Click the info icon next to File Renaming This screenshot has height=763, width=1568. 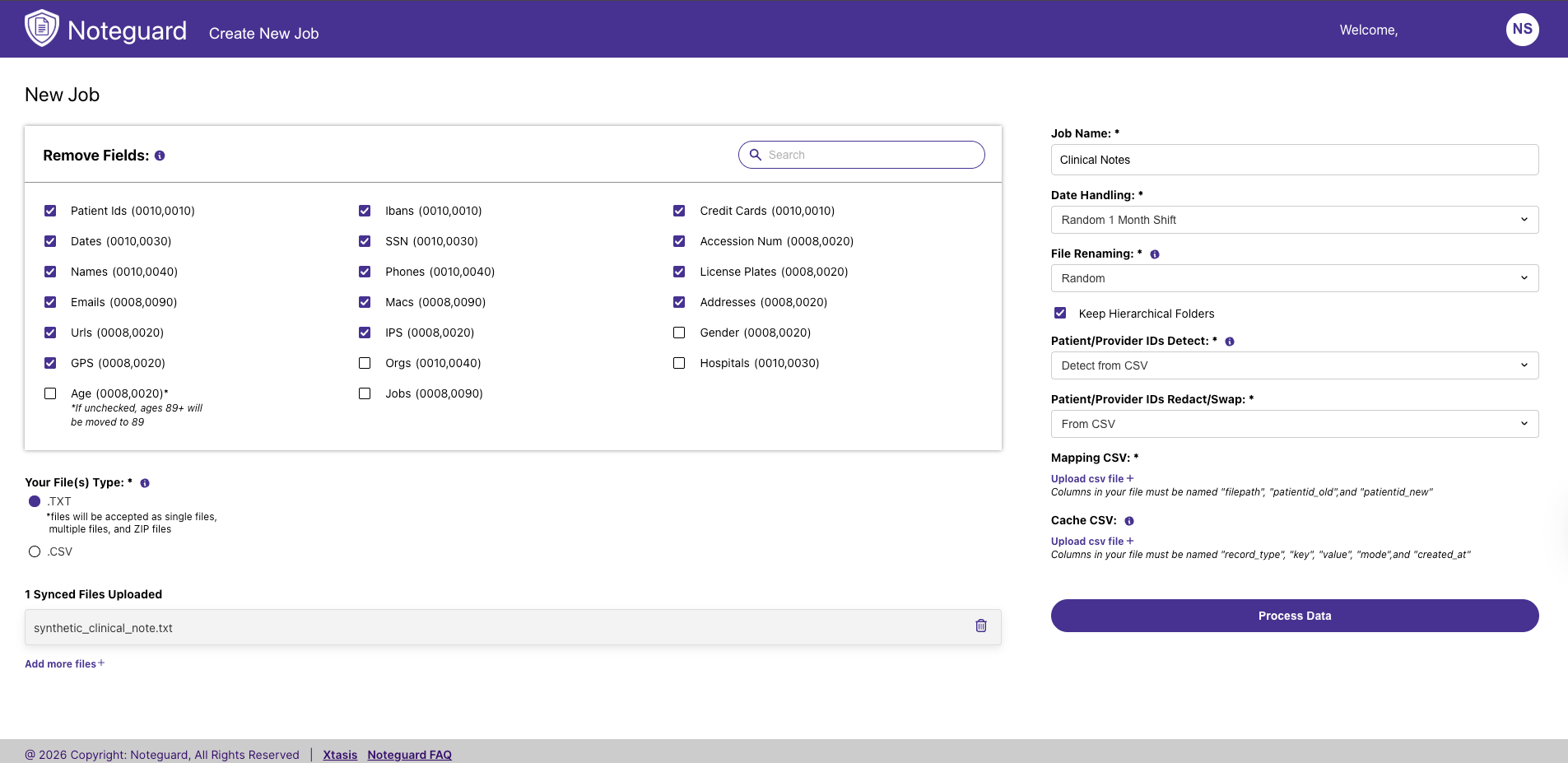pos(1155,254)
